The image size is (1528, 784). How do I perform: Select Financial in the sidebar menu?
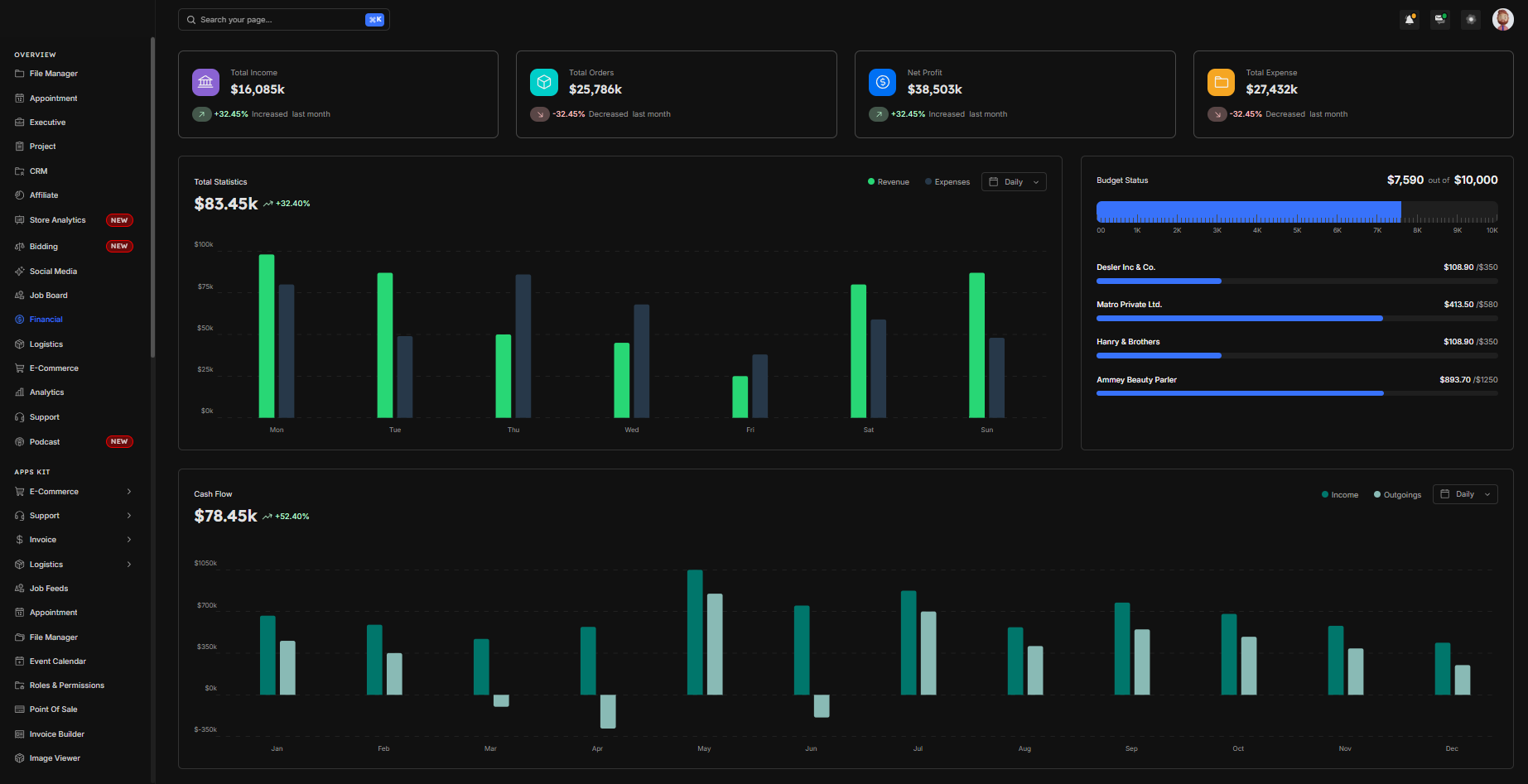tap(45, 319)
